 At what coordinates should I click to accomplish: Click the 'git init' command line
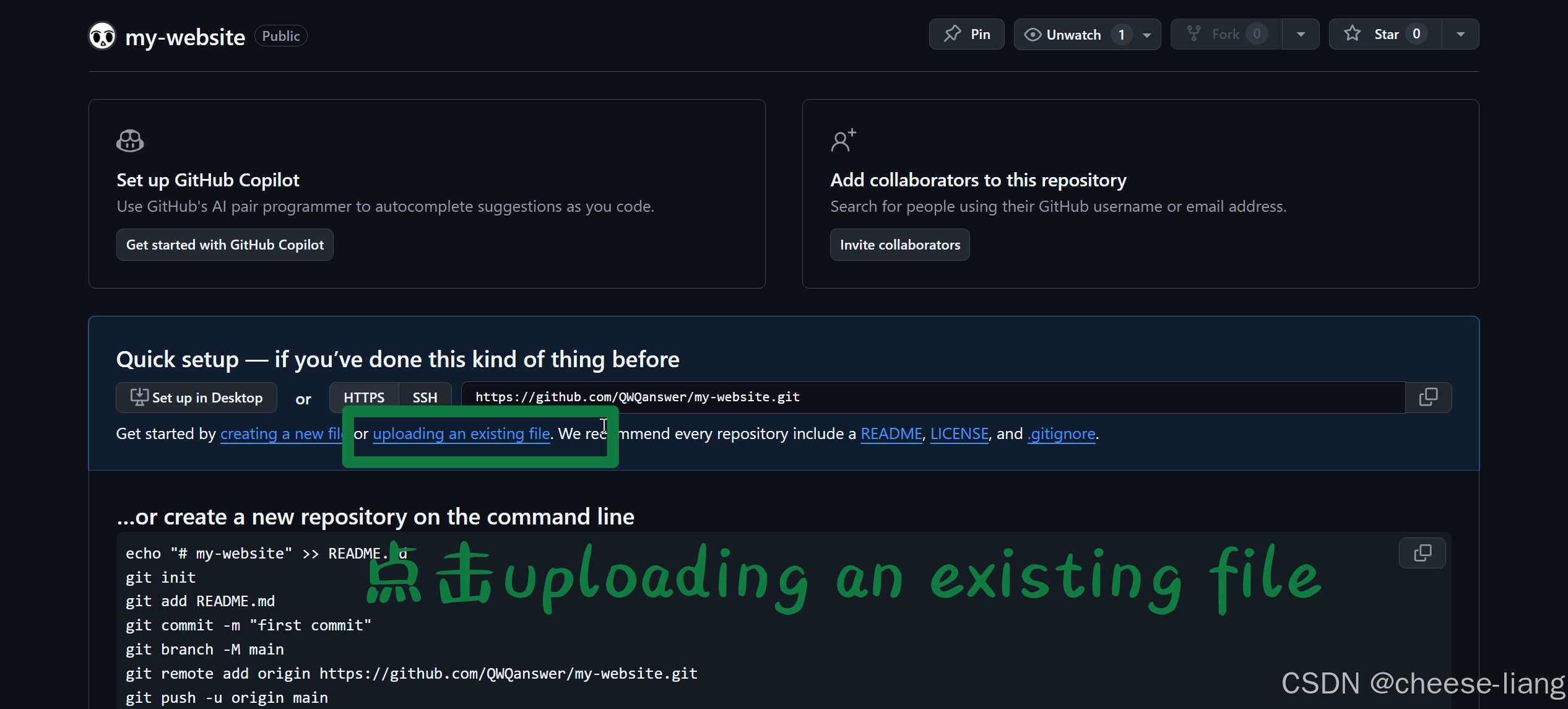point(161,577)
